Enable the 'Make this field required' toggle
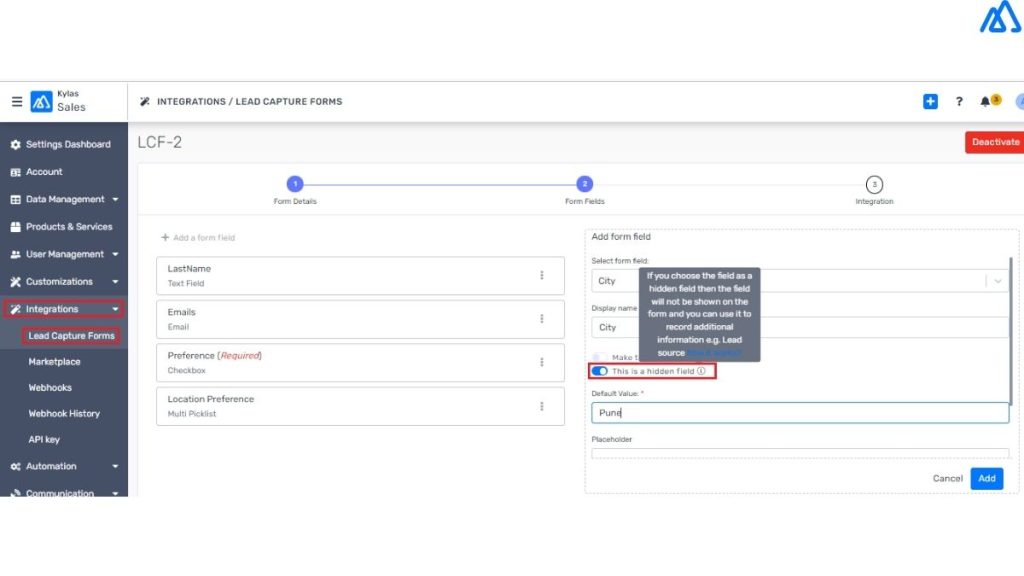Image resolution: width=1024 pixels, height=576 pixels. click(x=600, y=358)
